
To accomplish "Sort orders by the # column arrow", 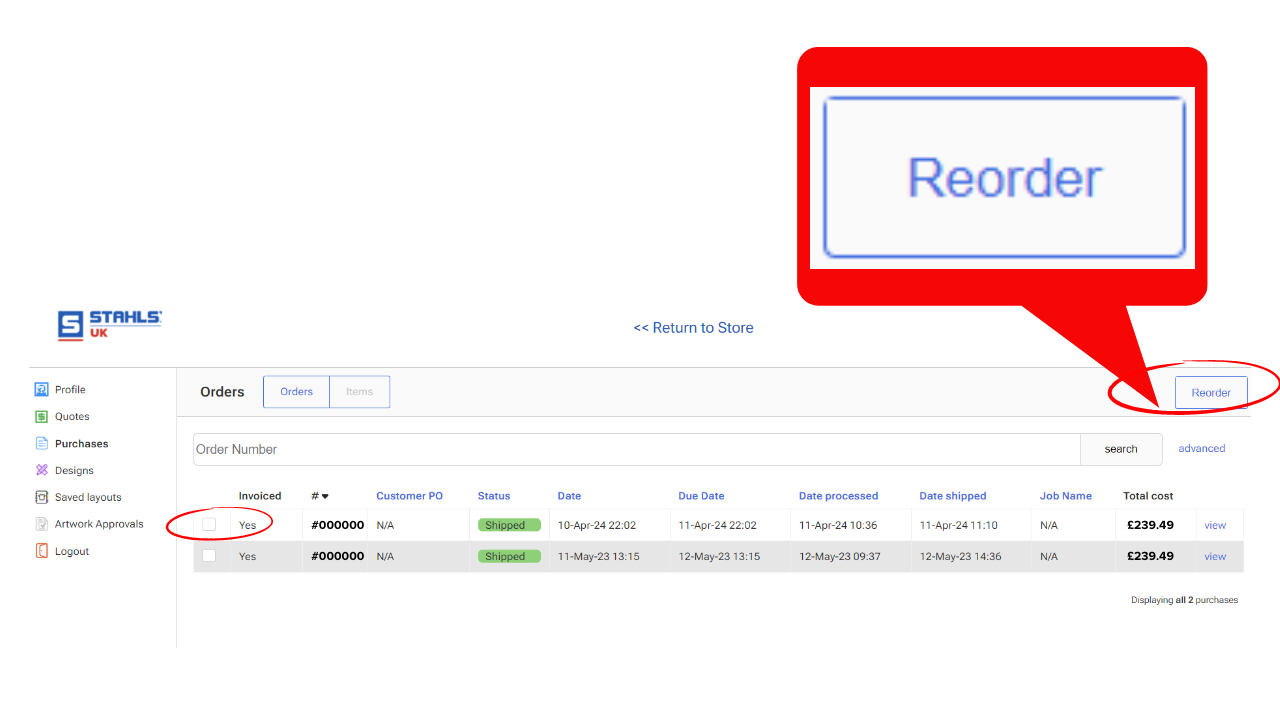I will (x=325, y=496).
